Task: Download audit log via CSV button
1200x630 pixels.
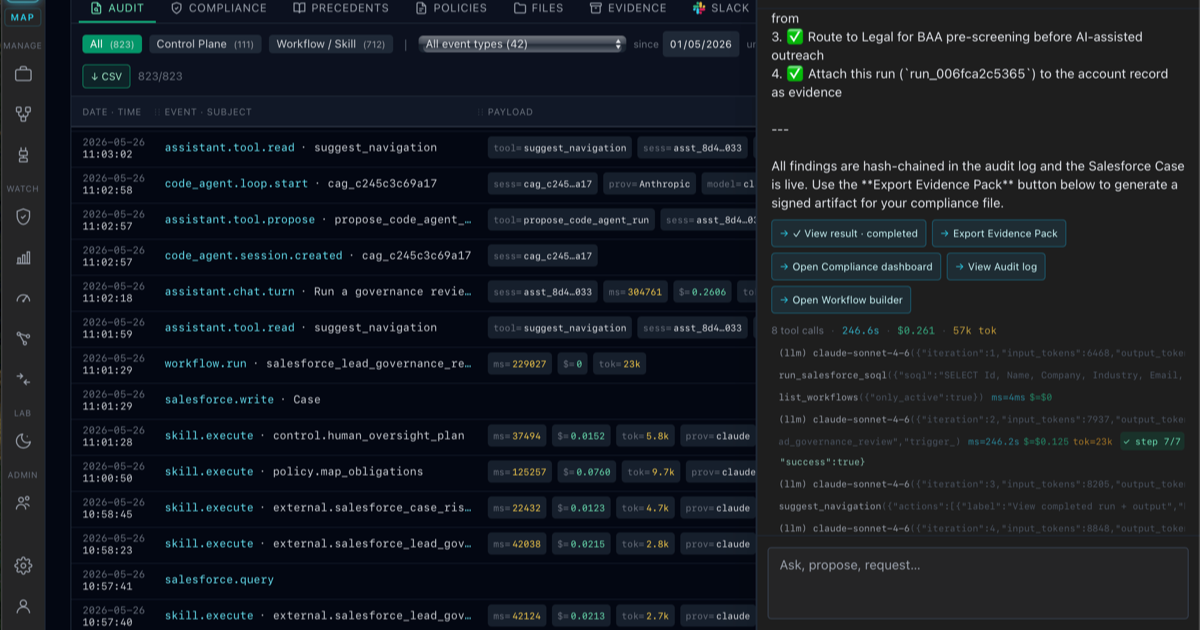Action: (x=105, y=76)
